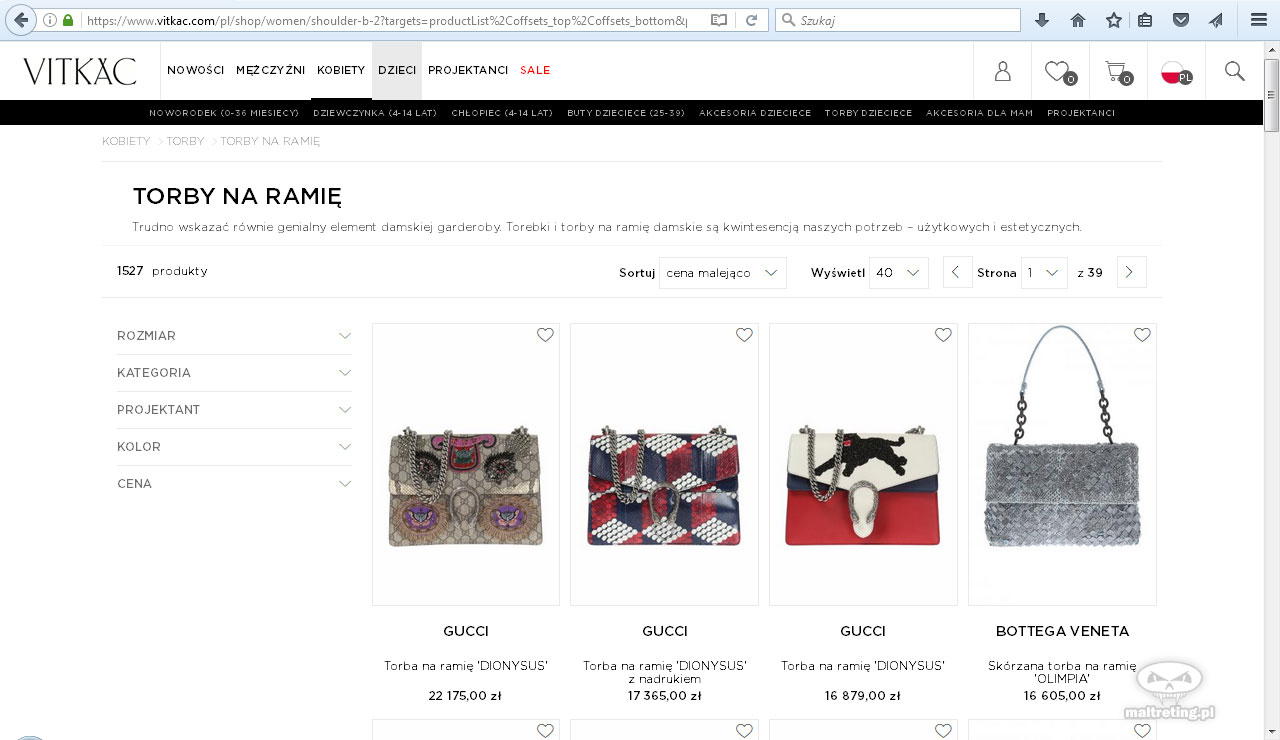Click the paper plane send icon in toolbar
The image size is (1280, 740).
(x=1216, y=20)
